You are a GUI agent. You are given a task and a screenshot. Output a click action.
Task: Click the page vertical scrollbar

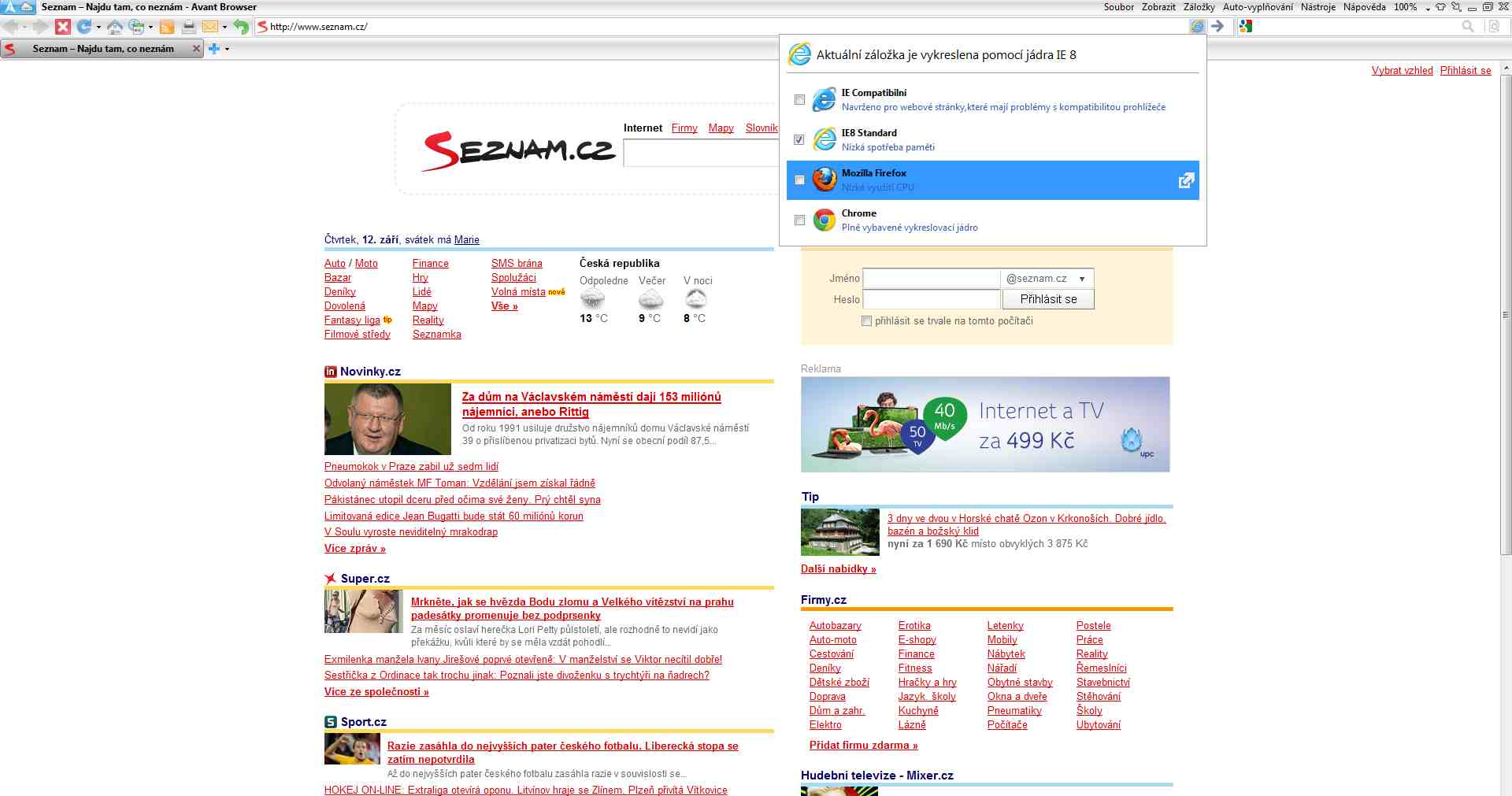tap(1506, 315)
